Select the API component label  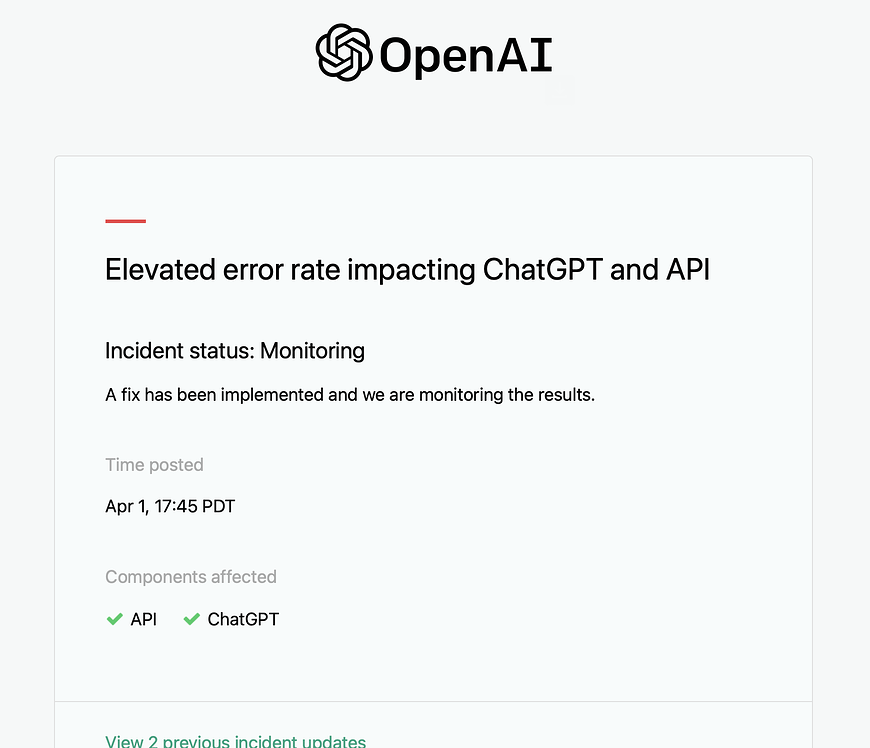tap(144, 619)
